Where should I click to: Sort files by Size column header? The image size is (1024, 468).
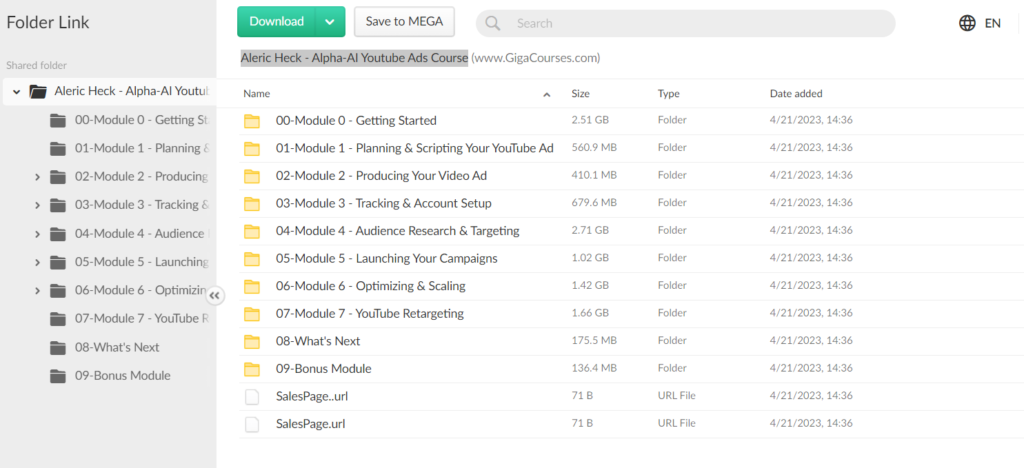pyautogui.click(x=580, y=94)
